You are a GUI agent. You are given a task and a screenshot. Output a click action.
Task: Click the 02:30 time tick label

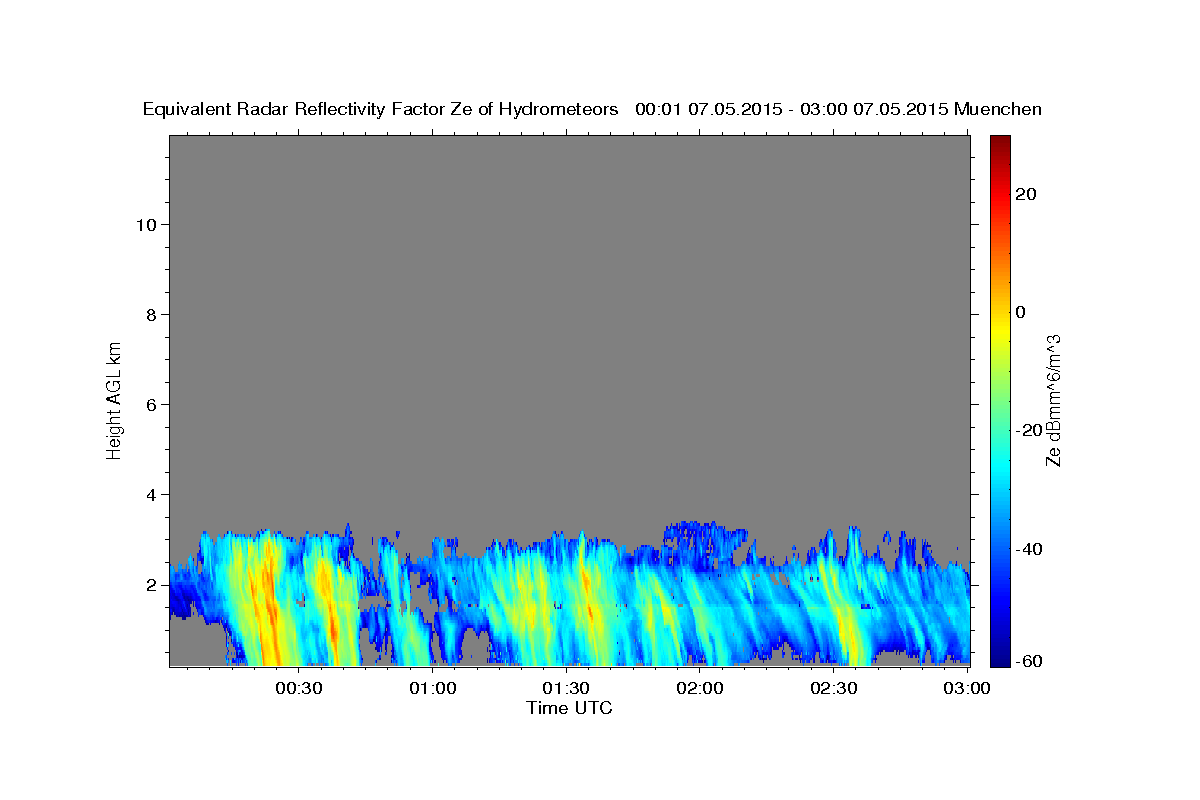(833, 688)
